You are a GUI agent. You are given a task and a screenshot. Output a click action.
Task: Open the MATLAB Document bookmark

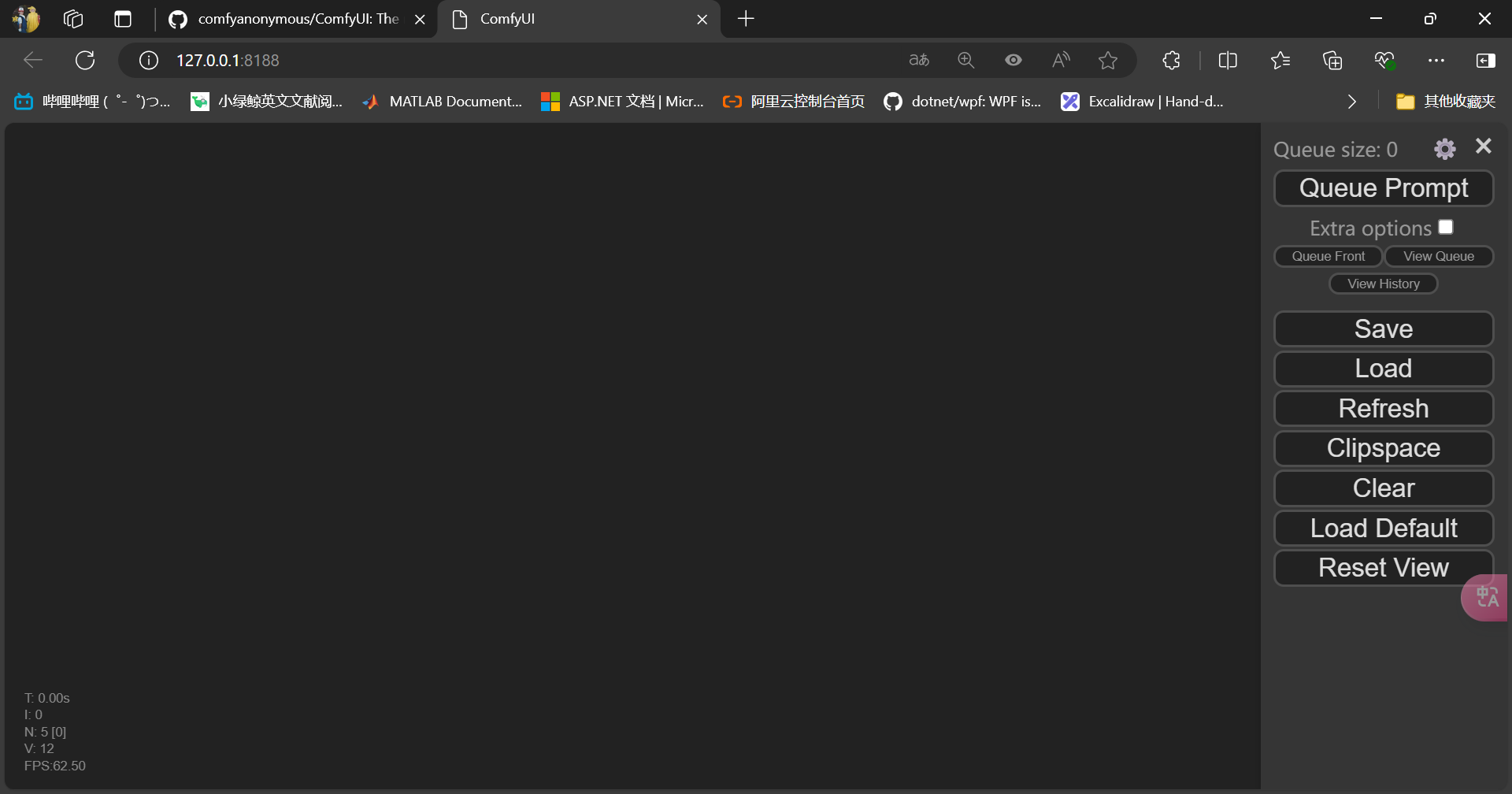(442, 102)
